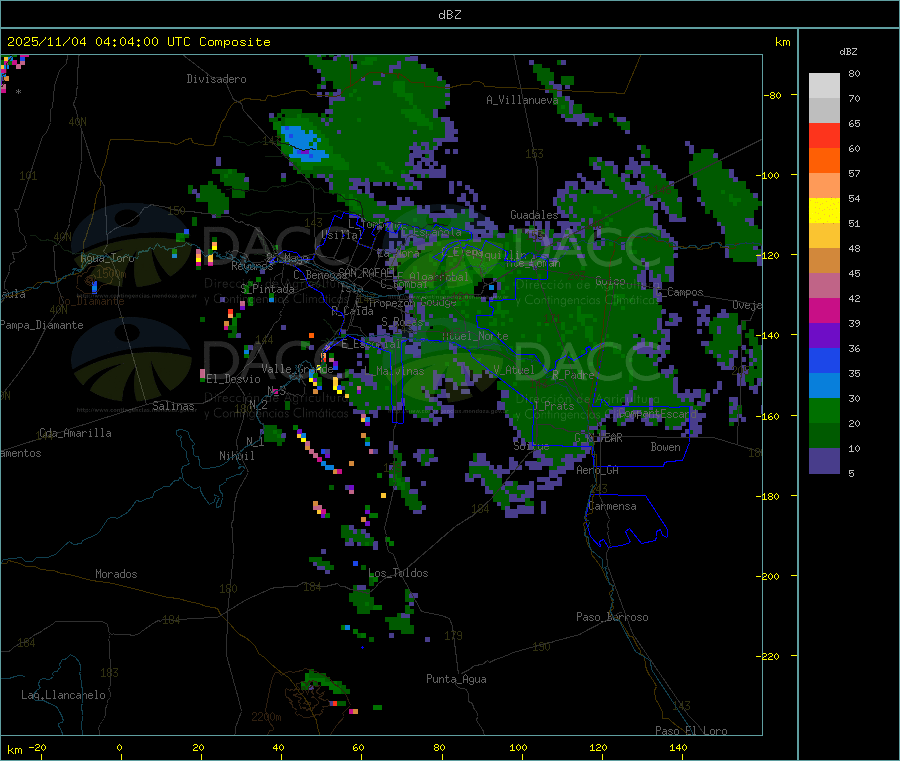
Task: Click the S_Pintada map label
Action: tap(267, 289)
